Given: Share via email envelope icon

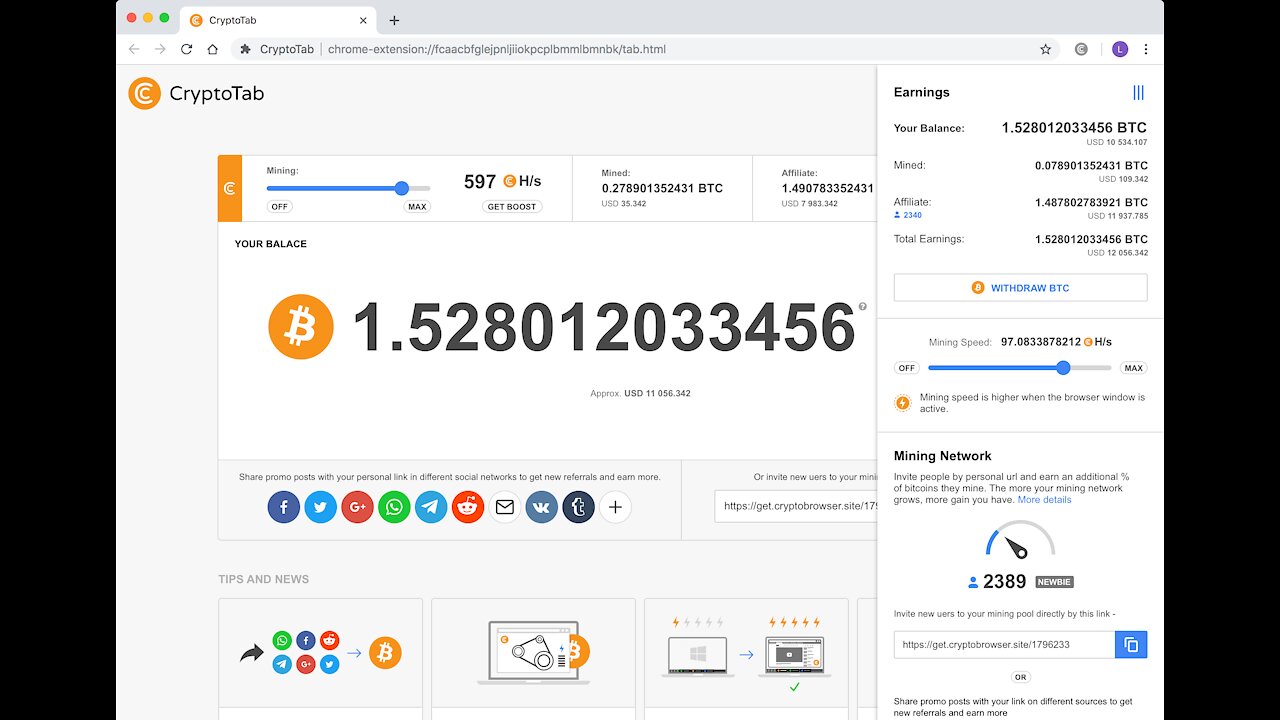Looking at the screenshot, I should click(505, 507).
